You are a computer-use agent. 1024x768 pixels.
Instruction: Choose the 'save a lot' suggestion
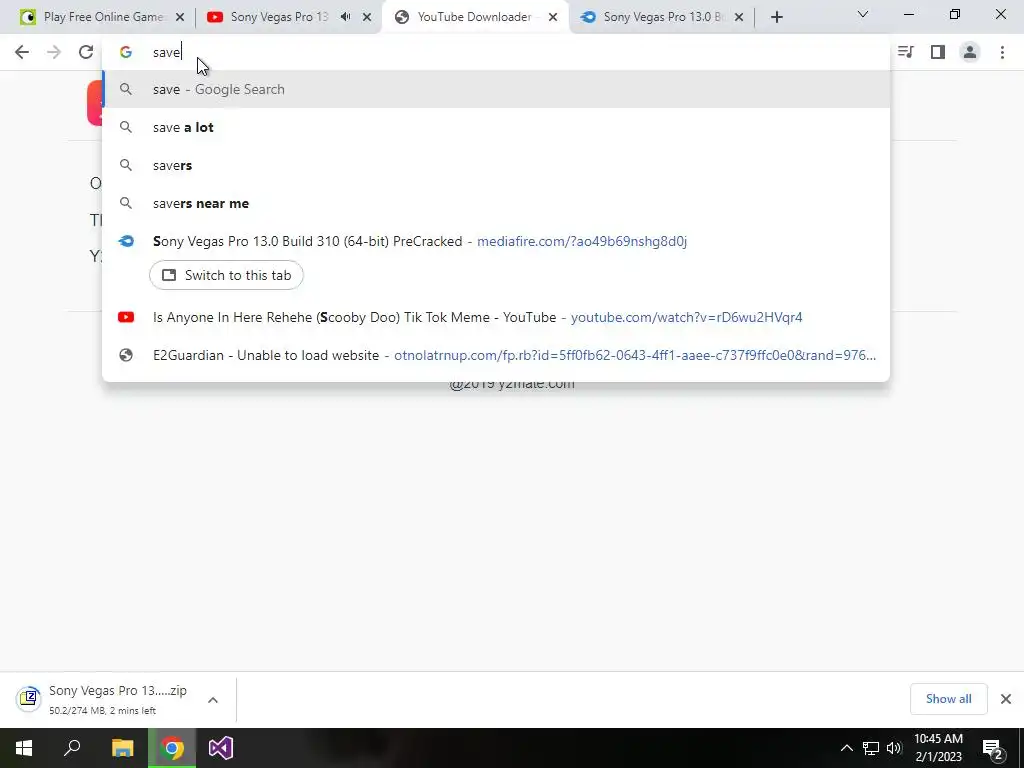(x=496, y=127)
